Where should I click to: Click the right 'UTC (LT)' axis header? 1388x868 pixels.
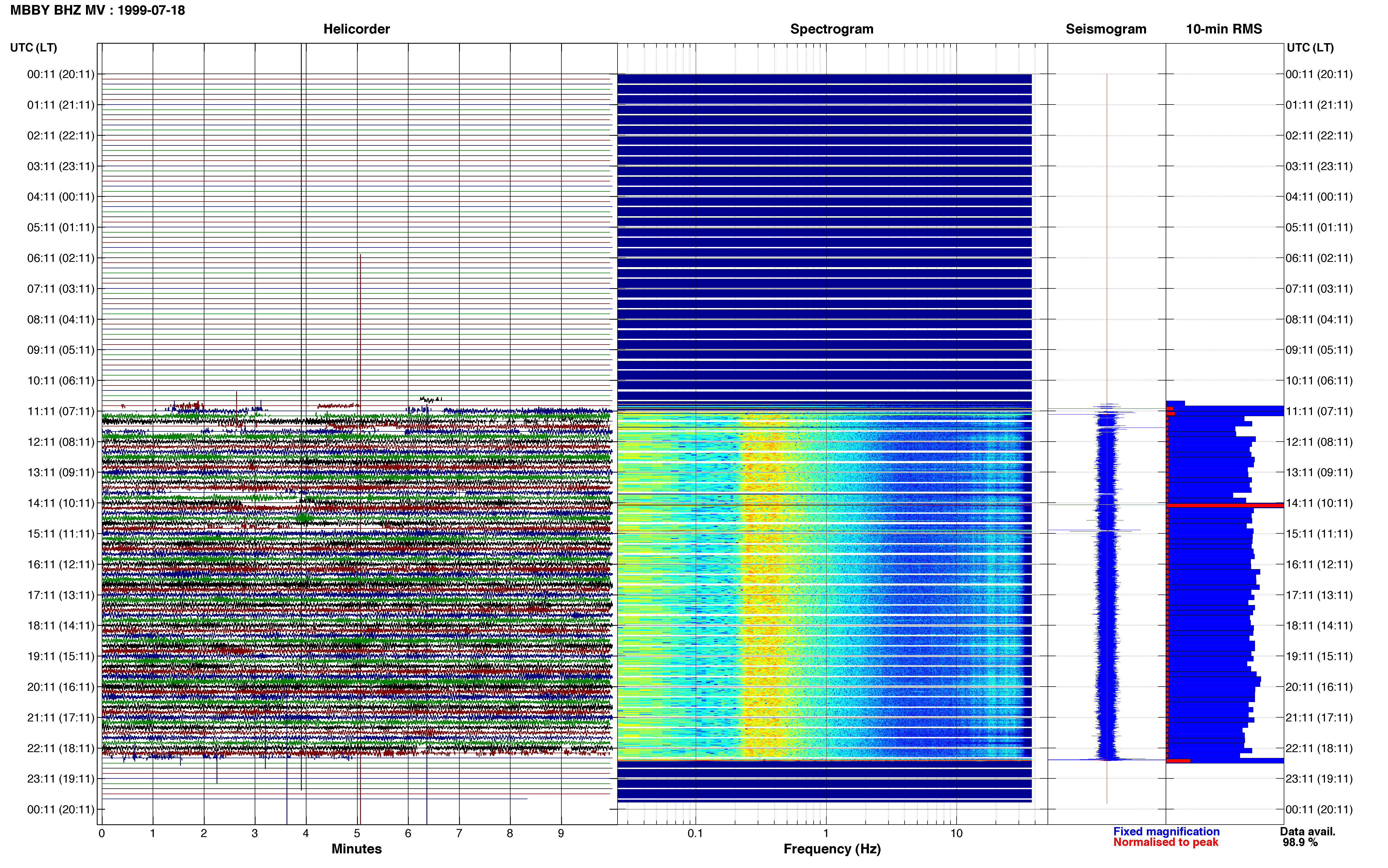pyautogui.click(x=1310, y=48)
